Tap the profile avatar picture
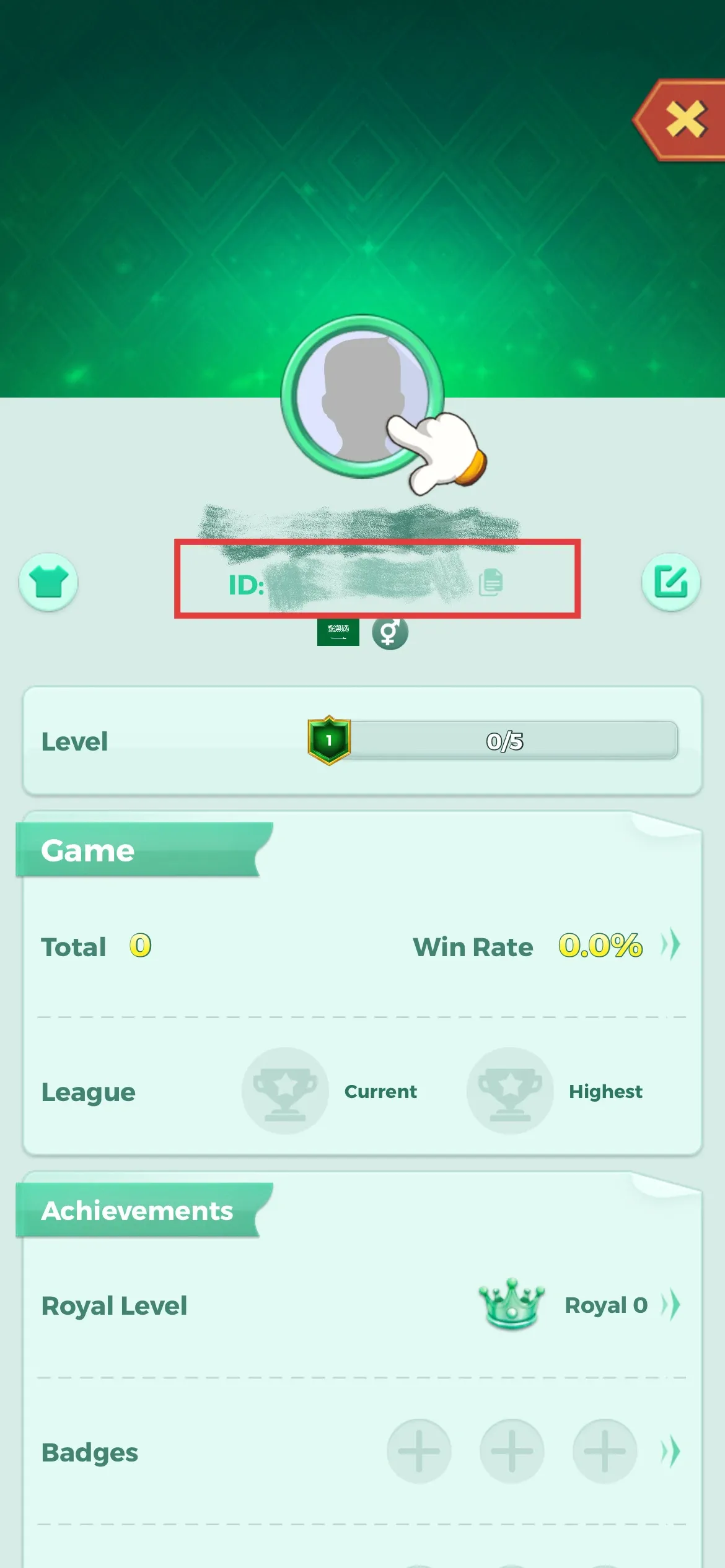 coord(362,396)
